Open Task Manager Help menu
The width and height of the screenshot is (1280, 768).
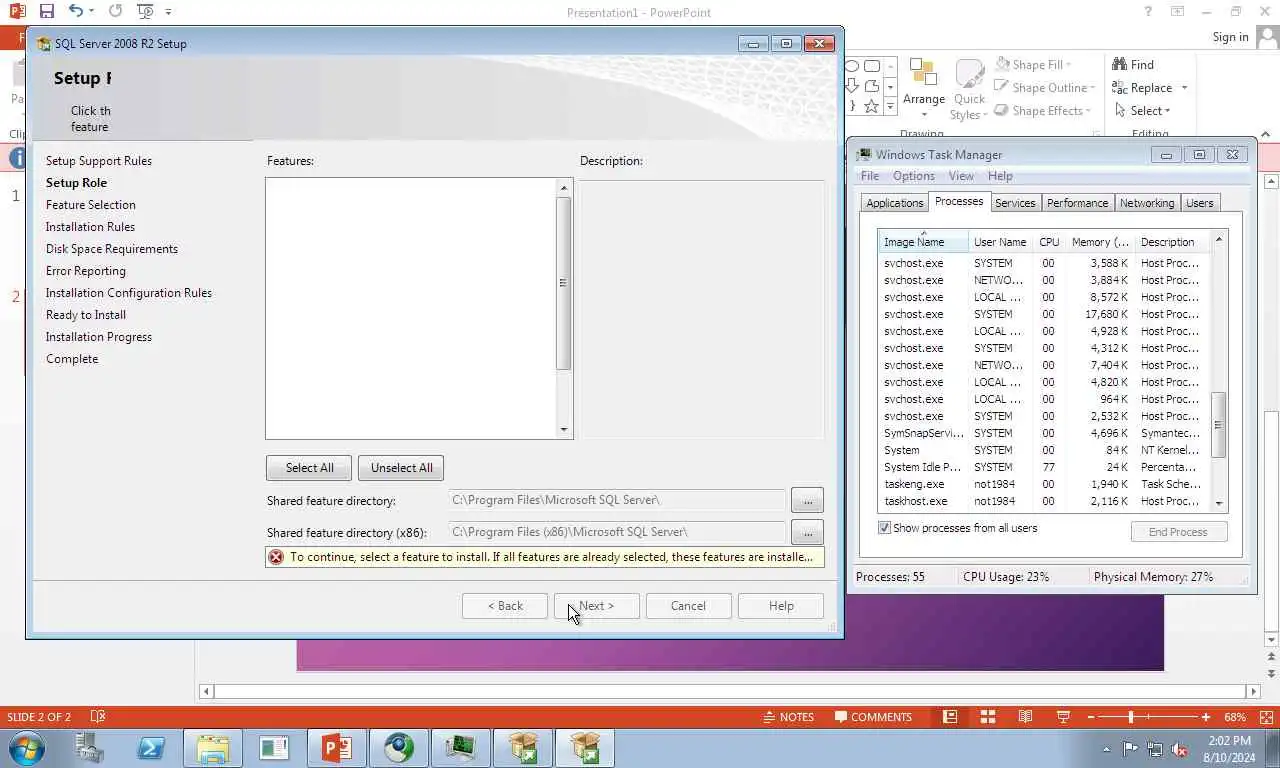pyautogui.click(x=1000, y=176)
